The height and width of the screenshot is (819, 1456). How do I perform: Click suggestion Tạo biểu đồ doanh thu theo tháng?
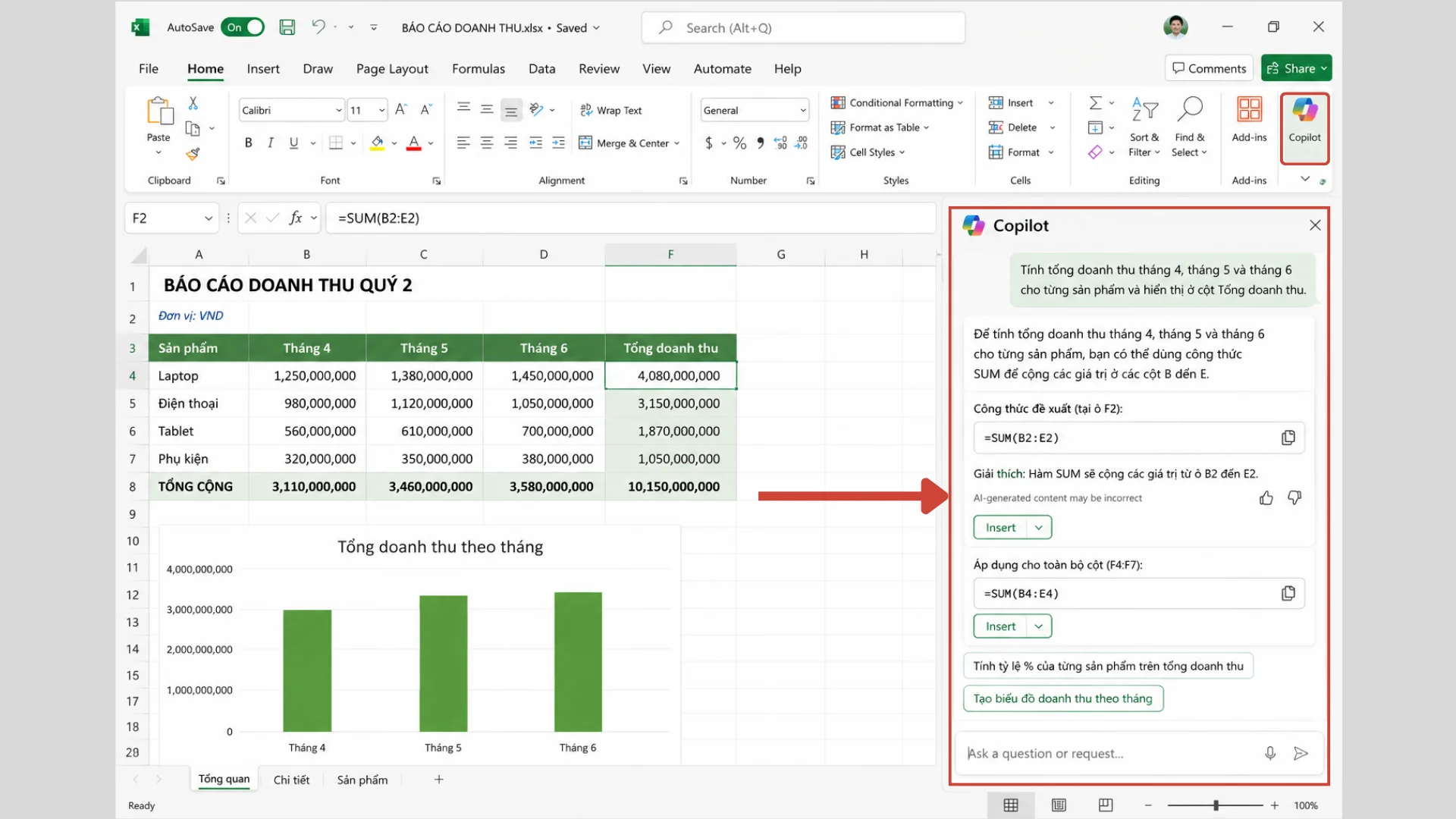pyautogui.click(x=1062, y=698)
